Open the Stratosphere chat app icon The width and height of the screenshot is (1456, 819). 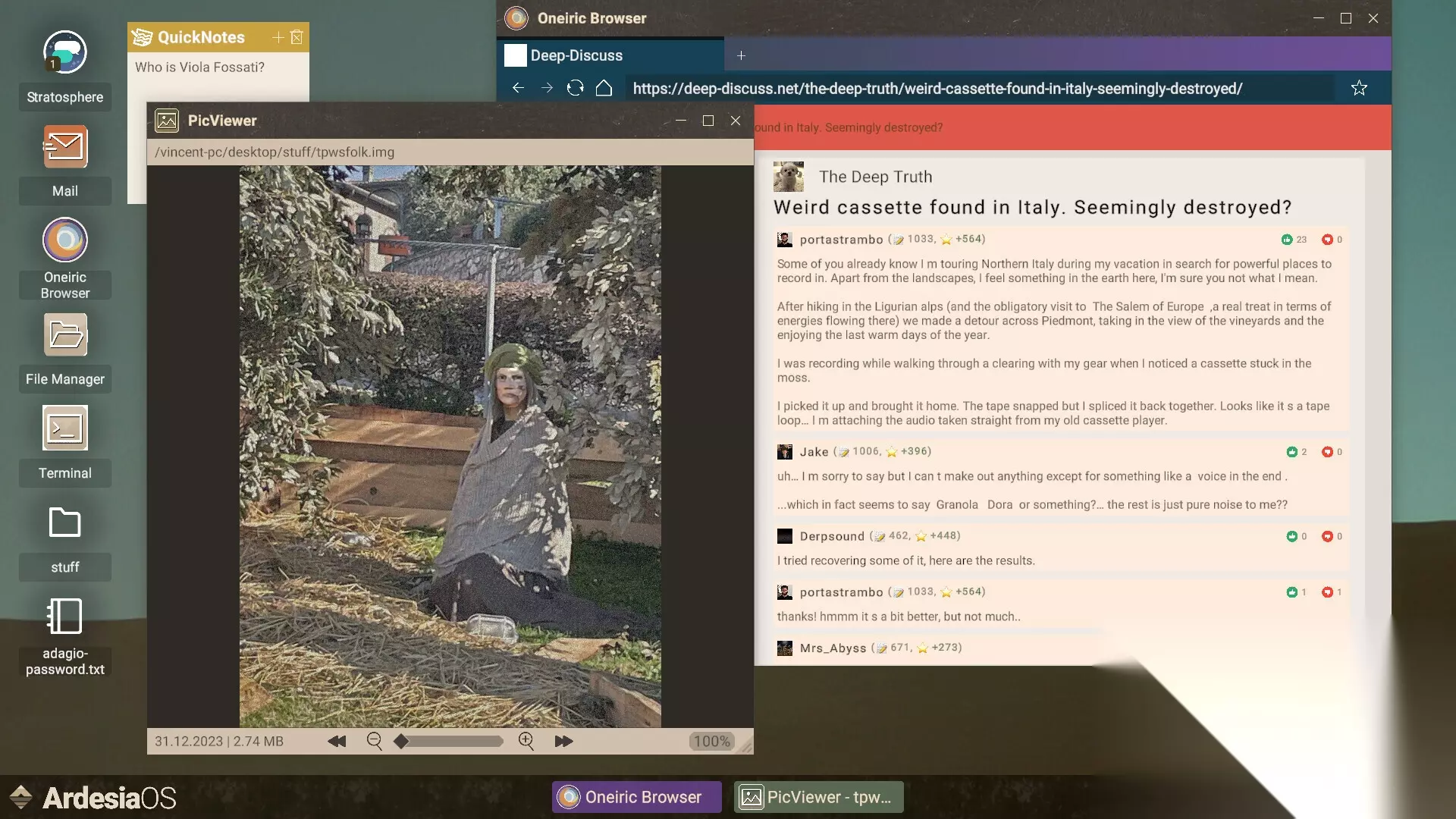64,53
